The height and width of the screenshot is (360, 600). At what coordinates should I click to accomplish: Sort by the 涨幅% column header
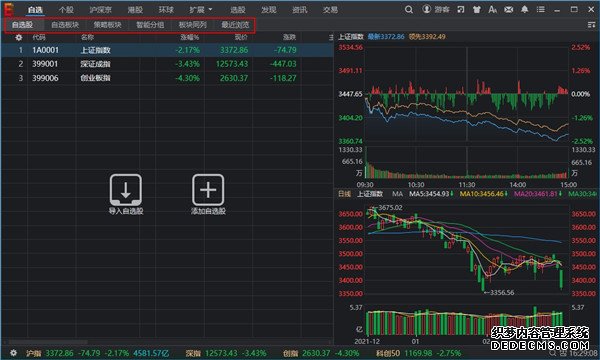[190, 37]
